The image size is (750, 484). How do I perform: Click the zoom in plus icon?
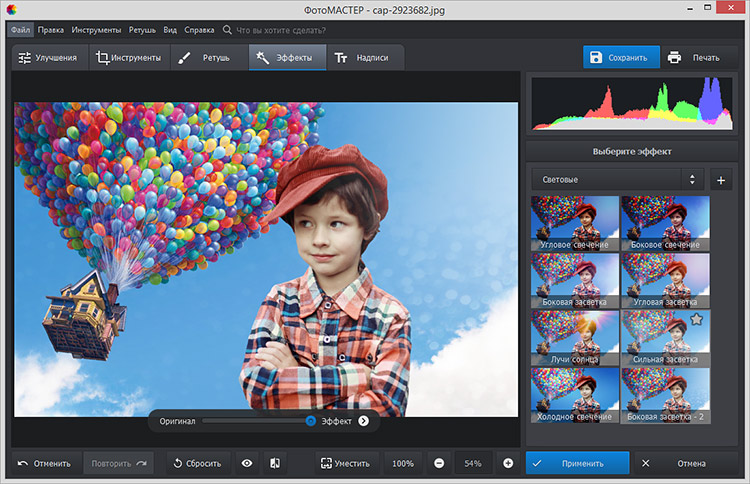(x=508, y=463)
